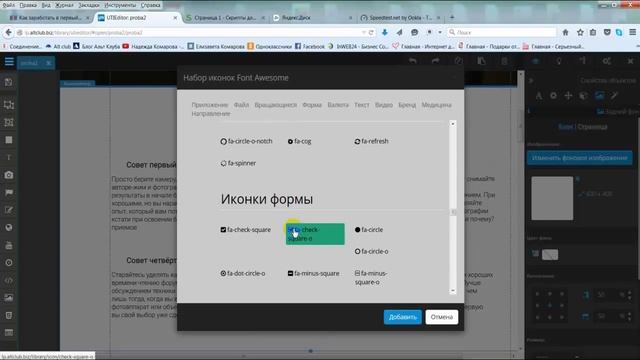The image size is (640, 360).
Task: Choose the fa-circle-o-notch icon option
Action: coord(246,141)
